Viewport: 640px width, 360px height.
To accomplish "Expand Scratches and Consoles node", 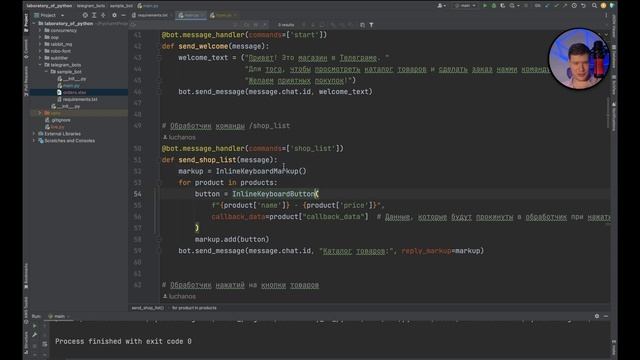I will click(34, 140).
